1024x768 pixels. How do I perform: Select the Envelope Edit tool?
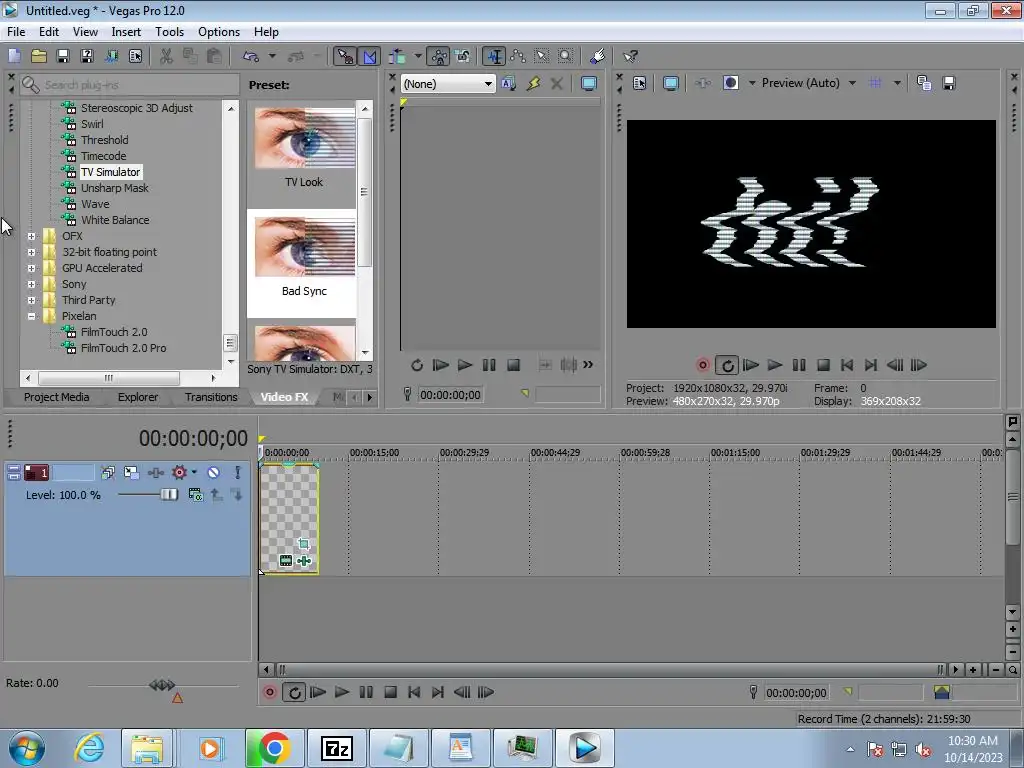(x=518, y=56)
